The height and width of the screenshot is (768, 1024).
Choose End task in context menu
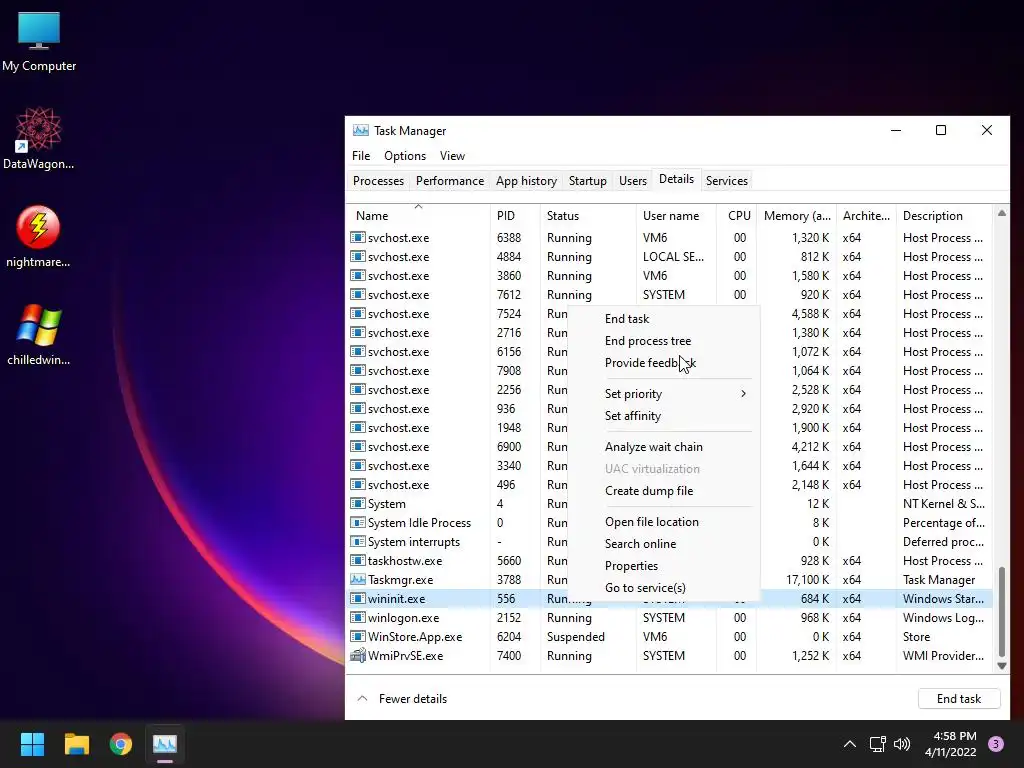coord(664,319)
